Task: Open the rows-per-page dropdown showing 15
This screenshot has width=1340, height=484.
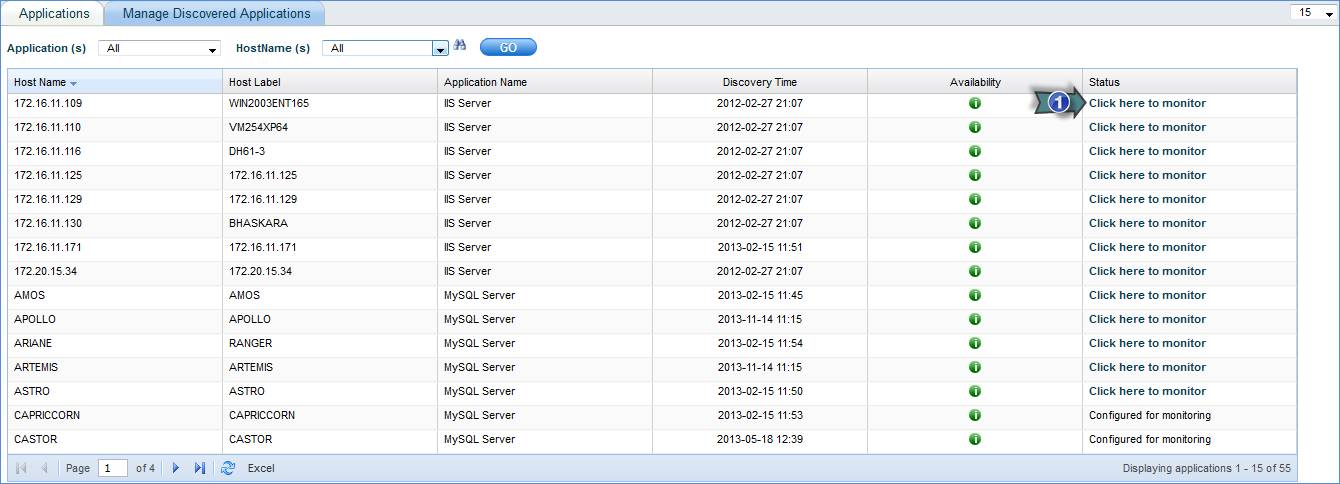Action: 1312,13
